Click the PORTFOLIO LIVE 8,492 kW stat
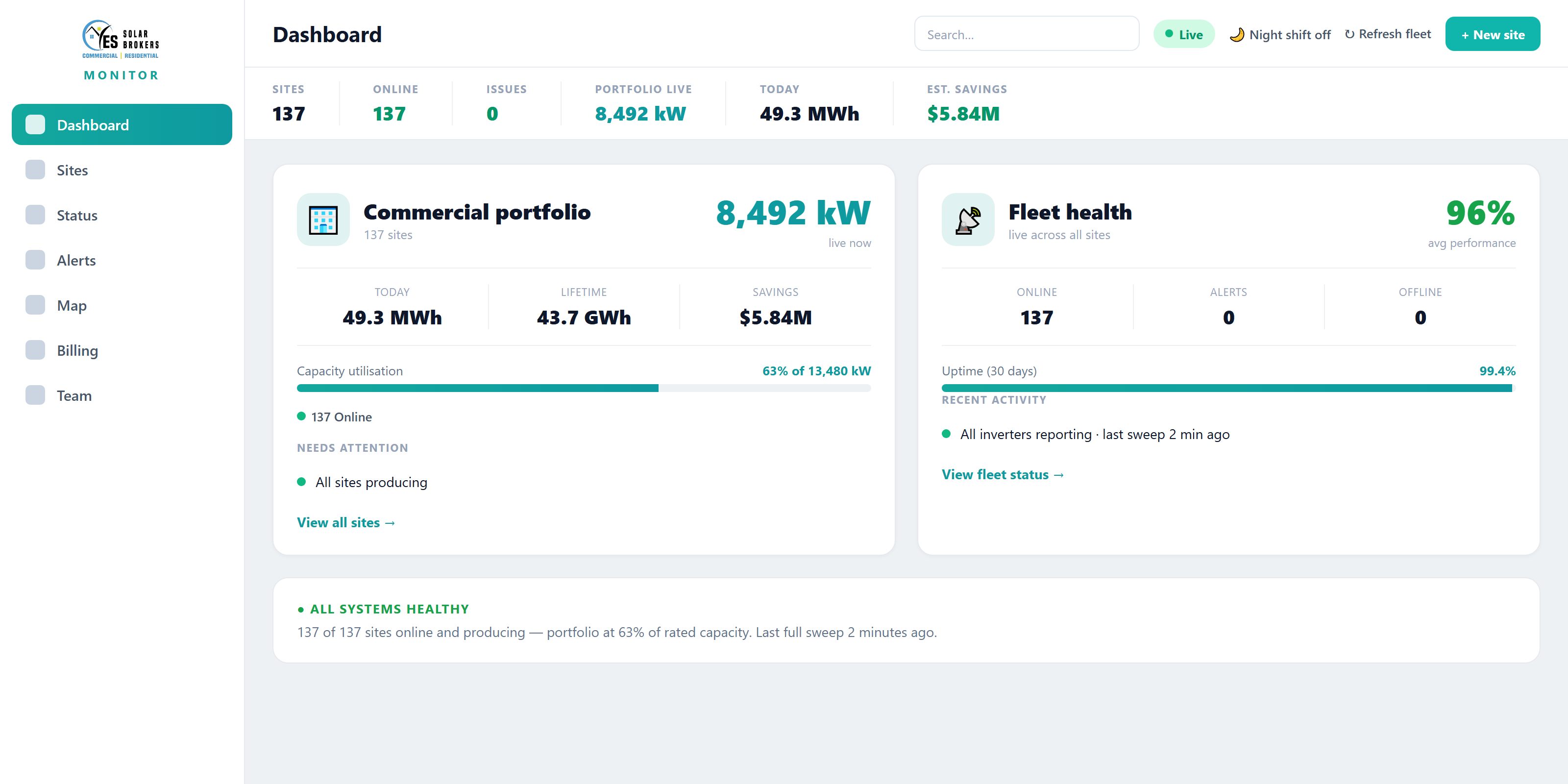The height and width of the screenshot is (784, 1568). (643, 104)
